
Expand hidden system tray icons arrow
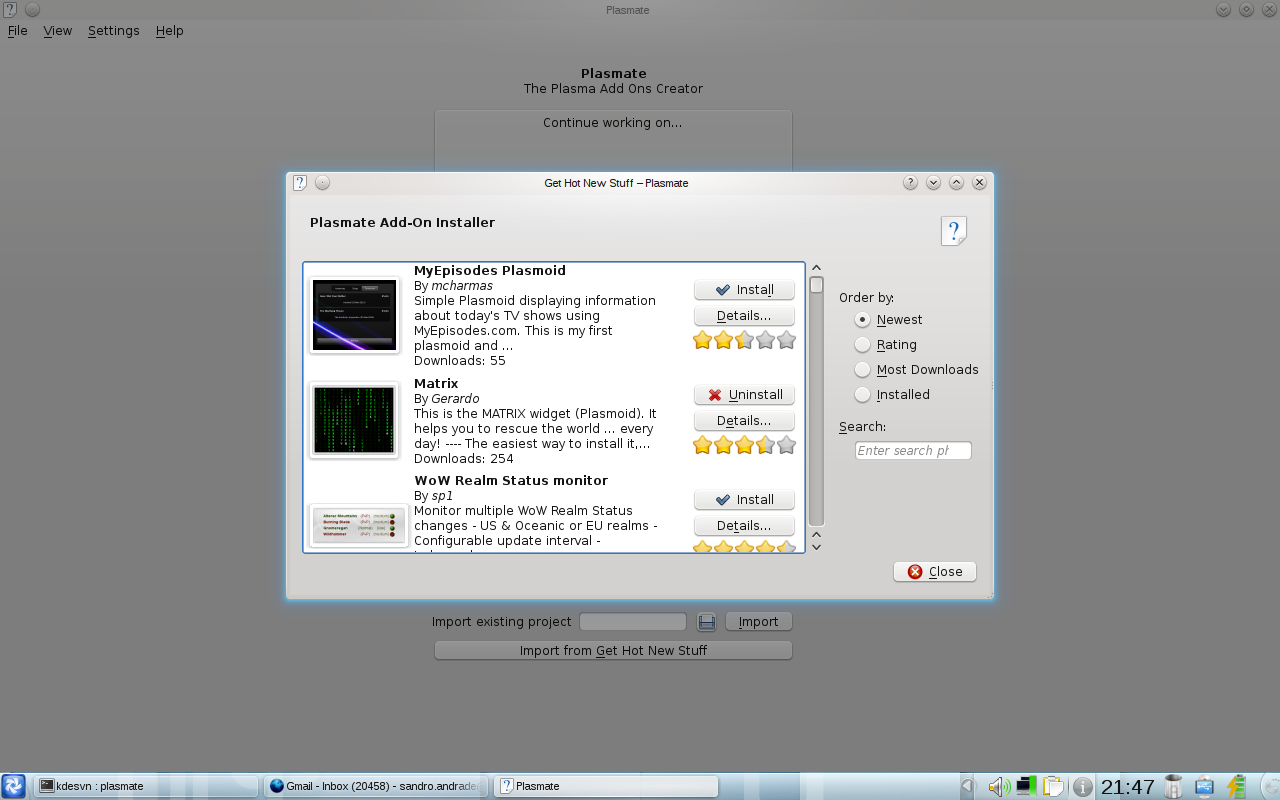(967, 787)
